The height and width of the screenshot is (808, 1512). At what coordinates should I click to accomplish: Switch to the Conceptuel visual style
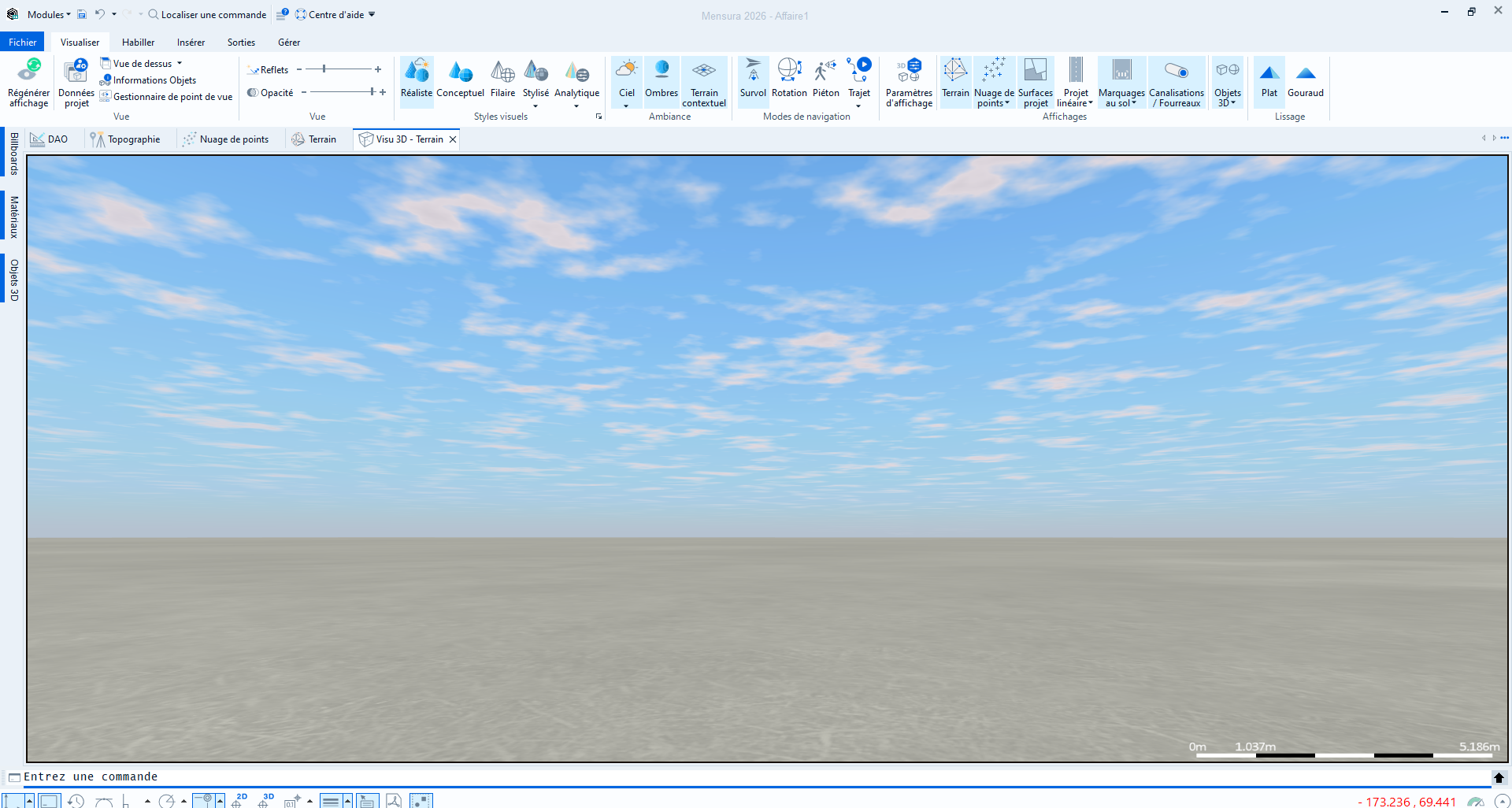460,82
